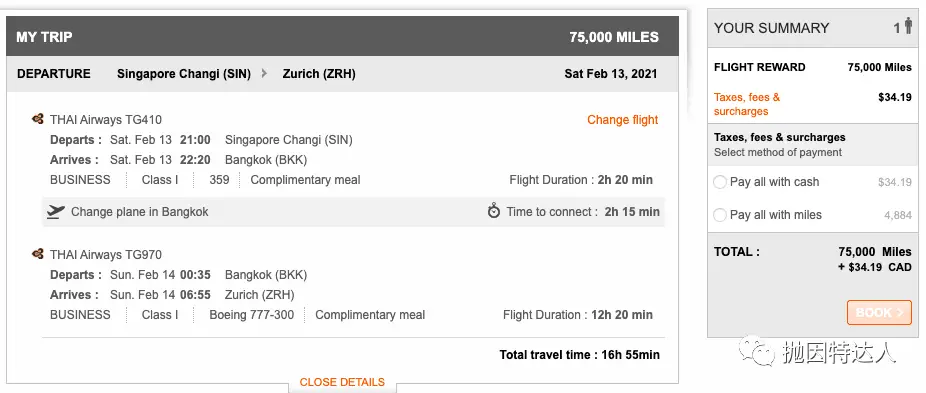Click the MY TRIP header bar

click(342, 37)
